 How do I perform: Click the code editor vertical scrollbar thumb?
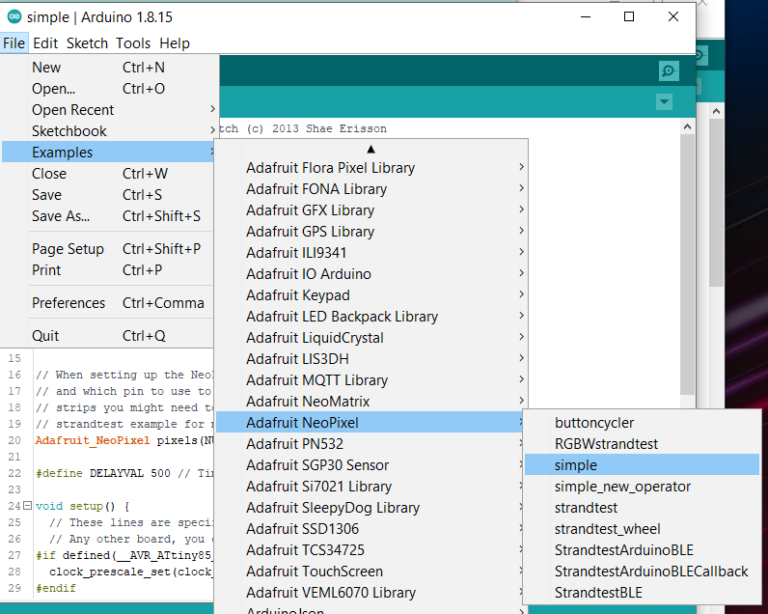(x=687, y=264)
